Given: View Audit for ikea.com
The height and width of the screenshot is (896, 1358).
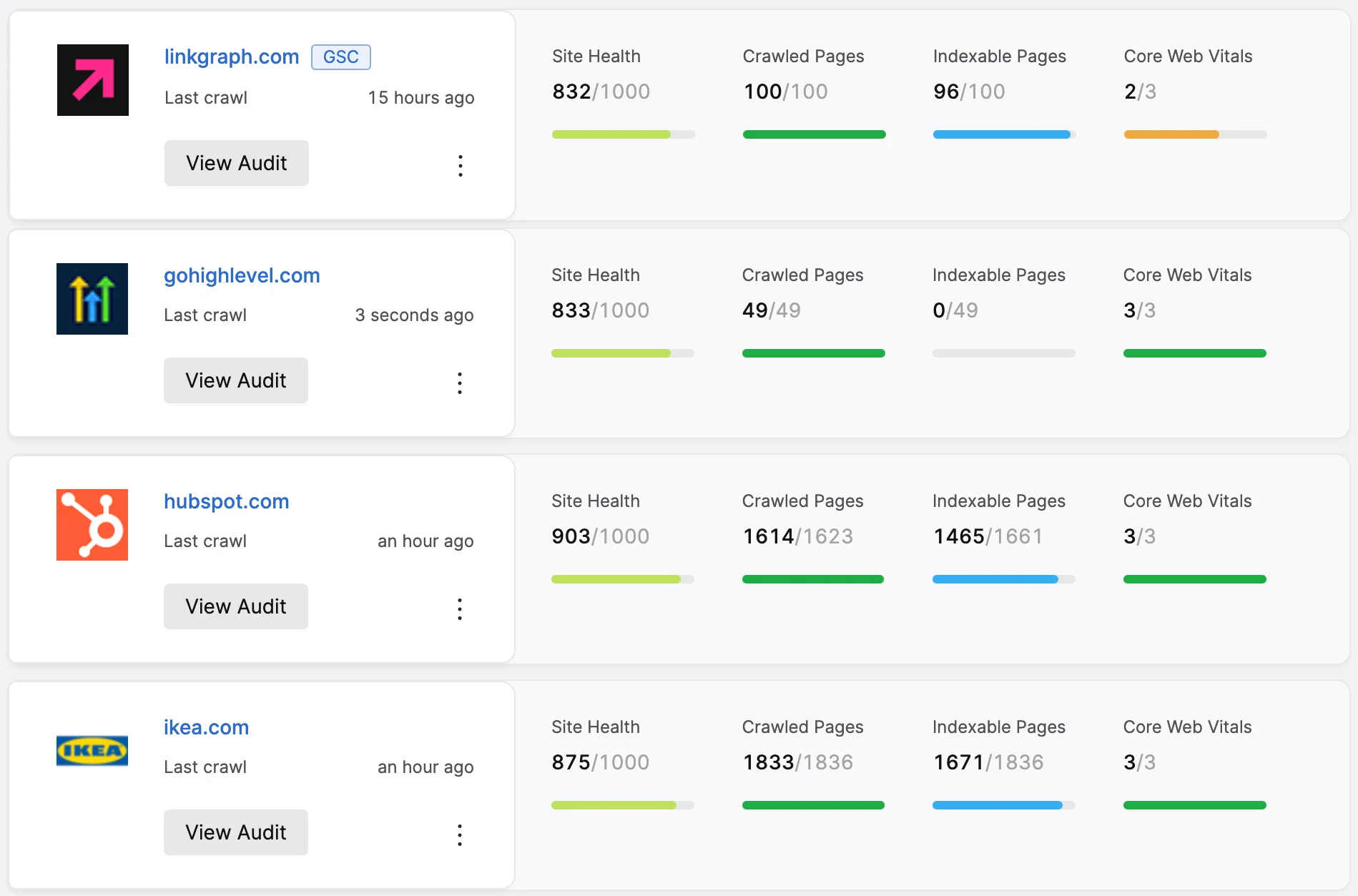Looking at the screenshot, I should [x=236, y=832].
